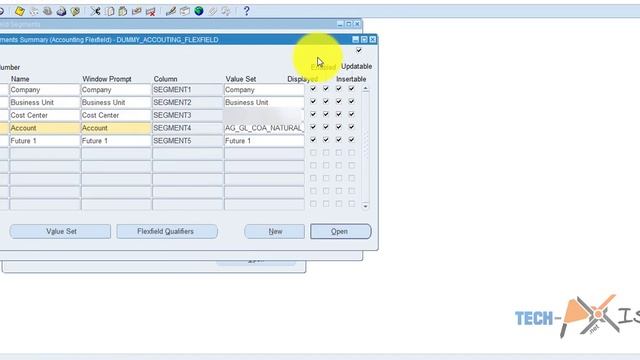
Task: Click the Clear Record eraser icon
Action: 137,11
